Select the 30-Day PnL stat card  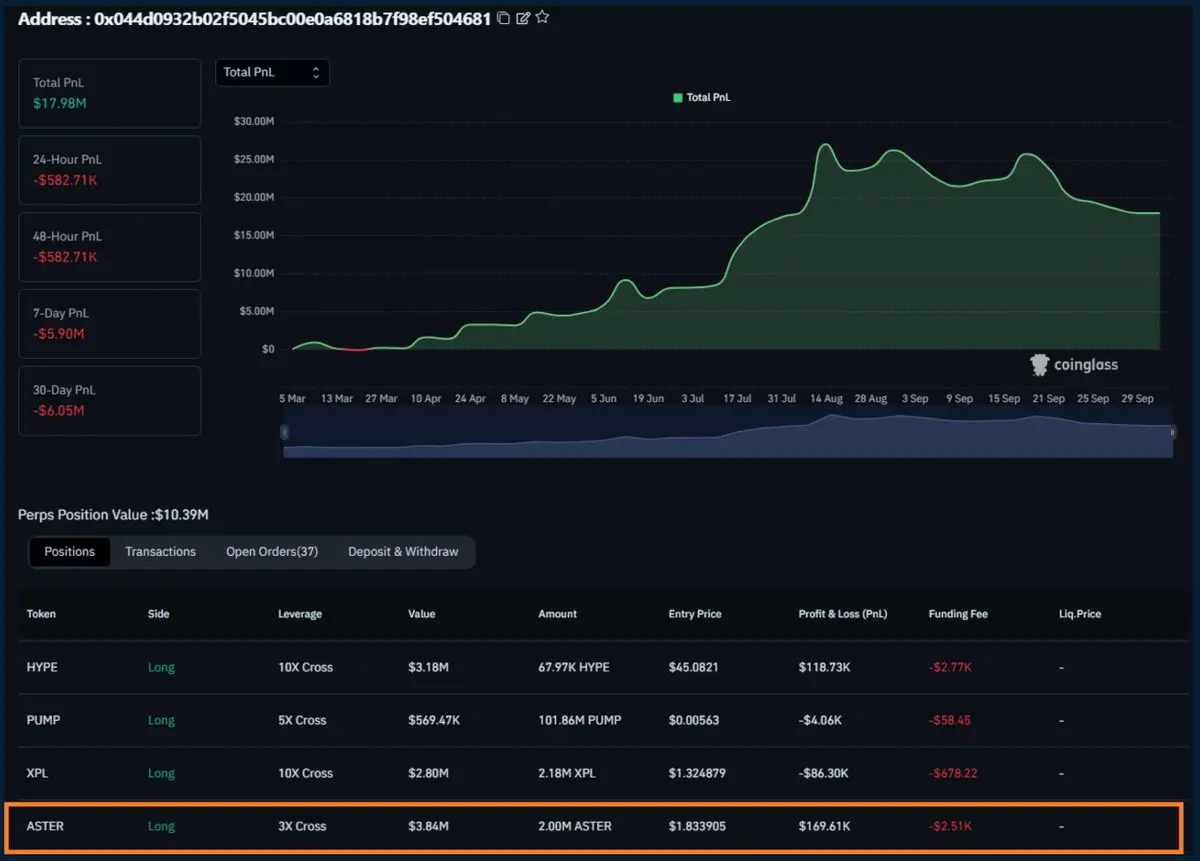click(110, 401)
